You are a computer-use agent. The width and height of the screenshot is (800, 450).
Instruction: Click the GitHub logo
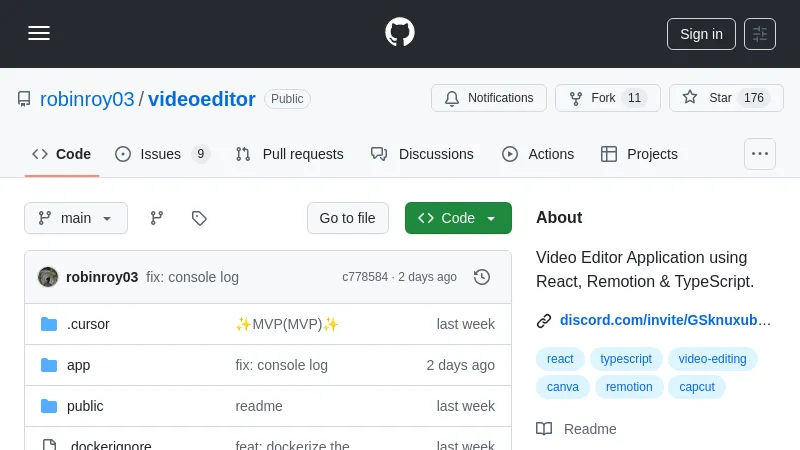[x=400, y=32]
